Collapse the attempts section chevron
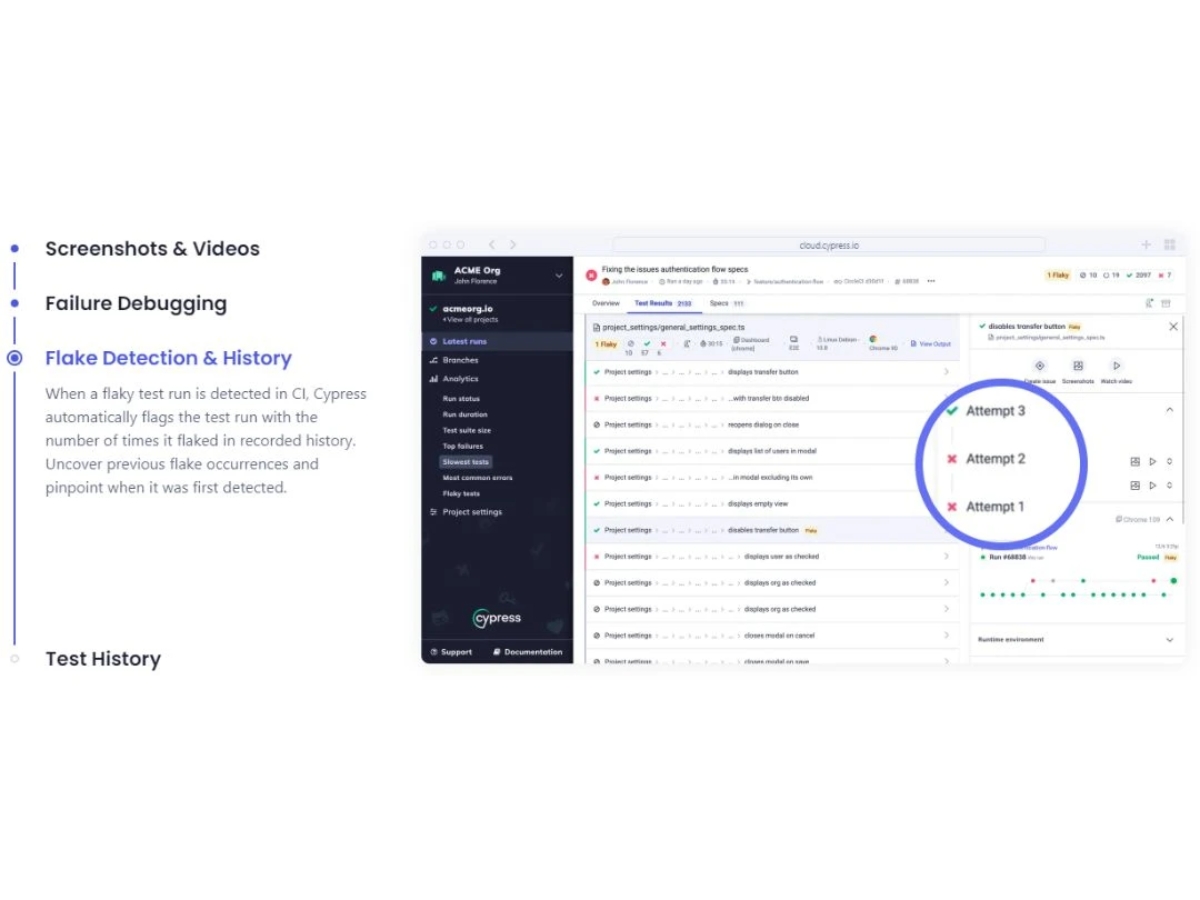Viewport: 1200px width, 900px height. (1169, 410)
